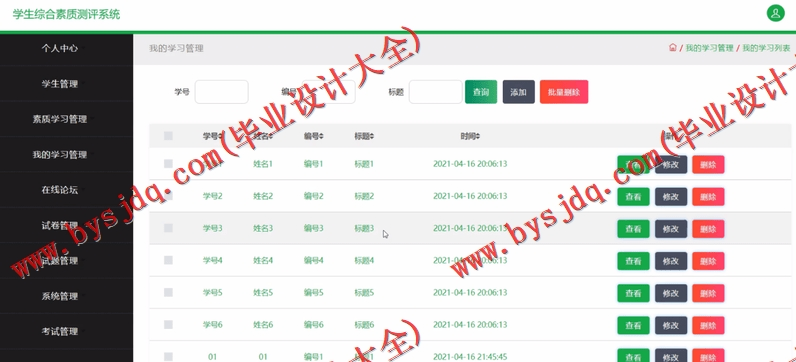Check the checkbox for row 学号6

169,324
